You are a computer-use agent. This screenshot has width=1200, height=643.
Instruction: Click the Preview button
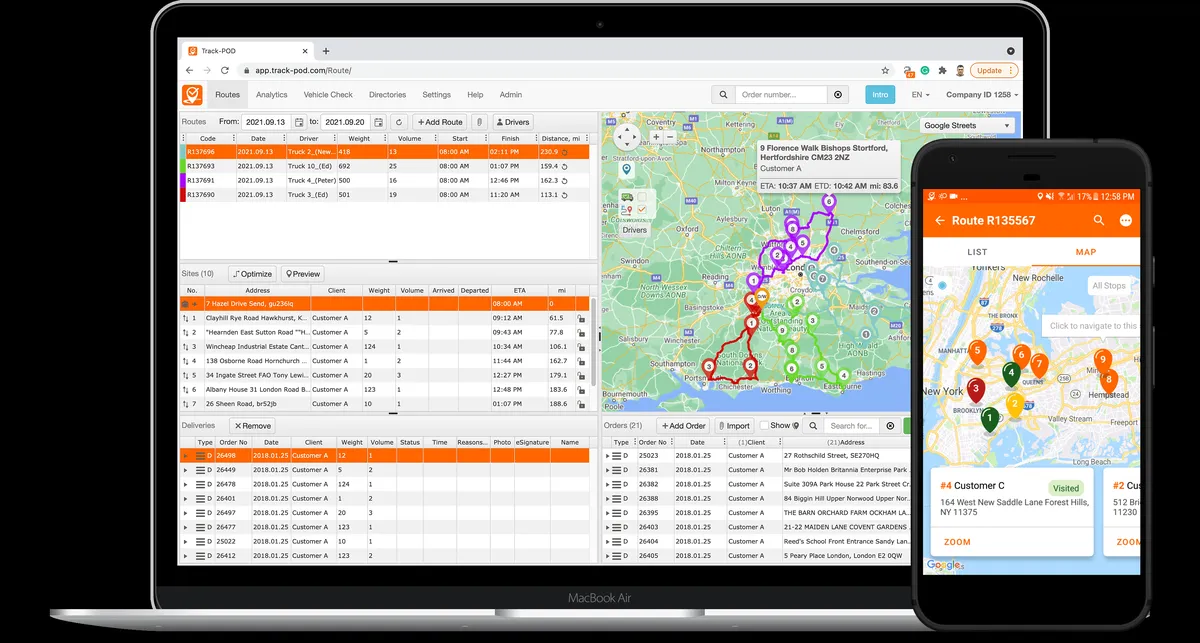click(x=303, y=274)
